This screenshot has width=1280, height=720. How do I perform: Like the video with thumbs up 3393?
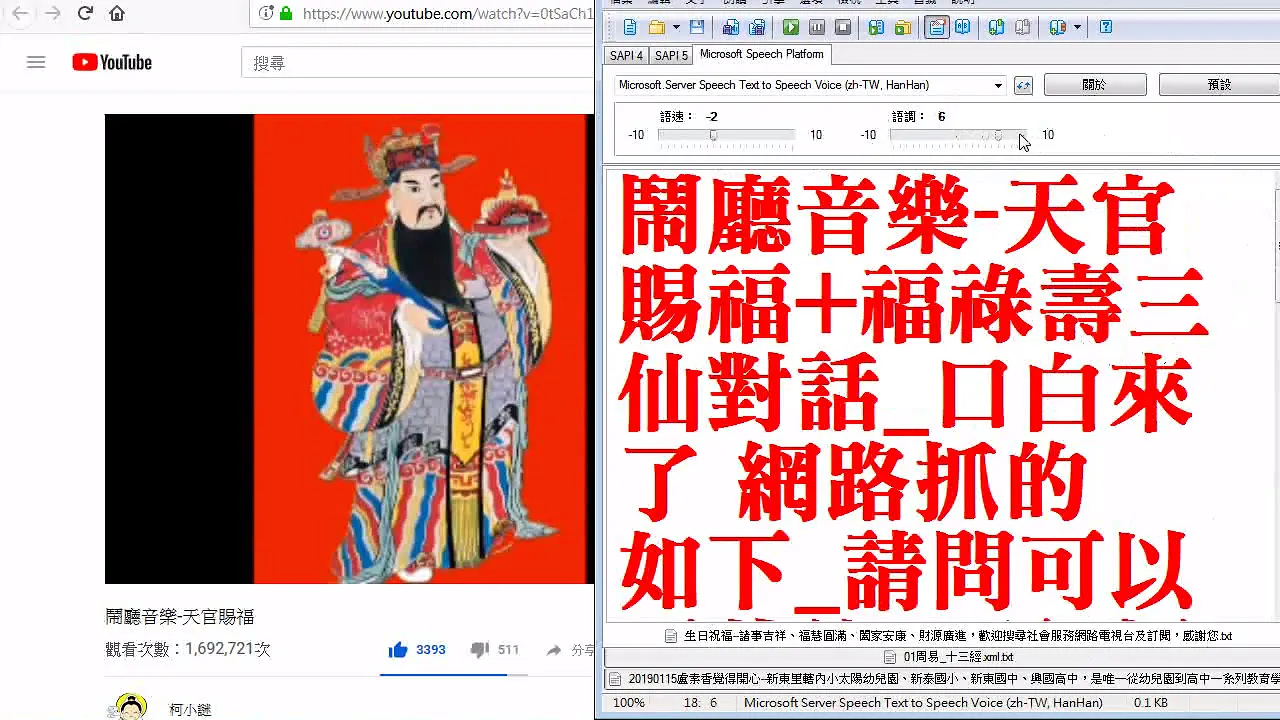tap(417, 650)
